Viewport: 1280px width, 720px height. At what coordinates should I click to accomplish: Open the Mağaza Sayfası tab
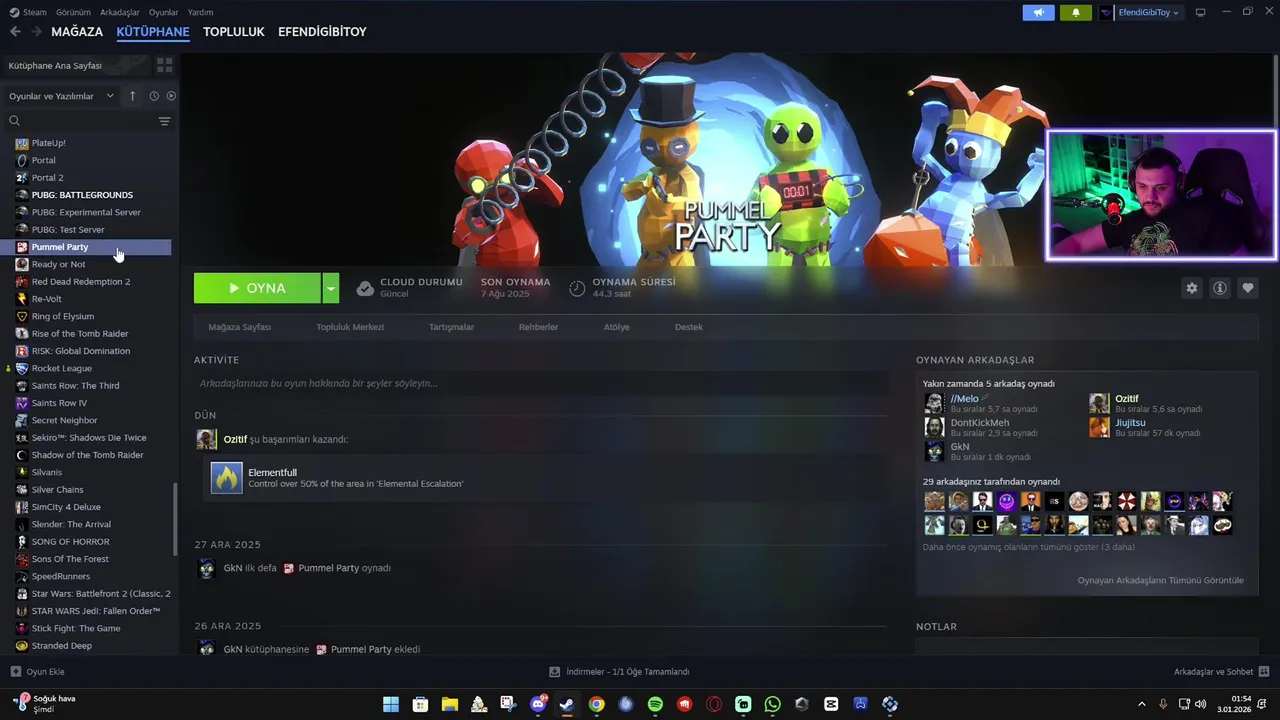pyautogui.click(x=240, y=327)
